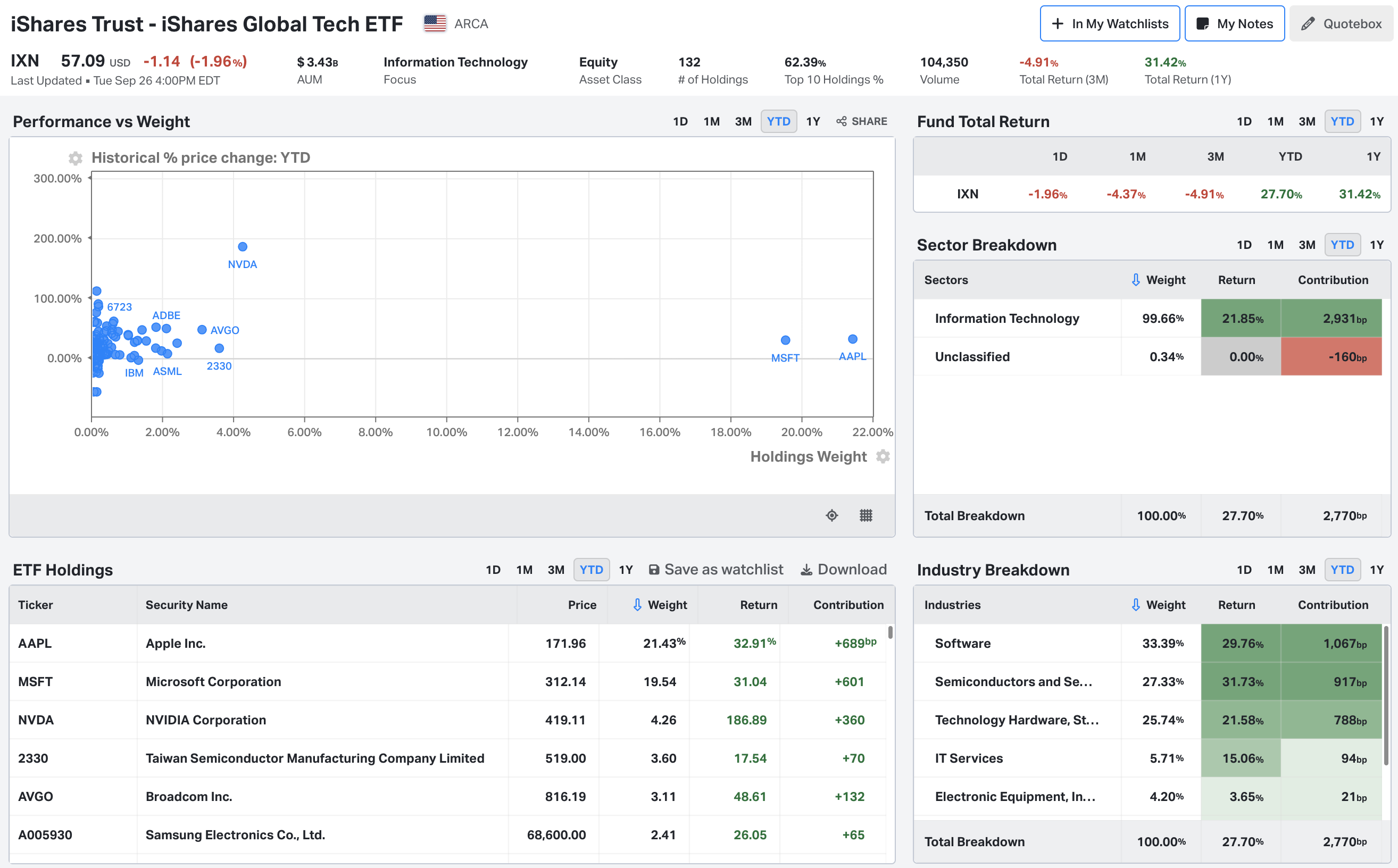The height and width of the screenshot is (868, 1398).
Task: Select 1Y in Sector Breakdown
Action: [x=1377, y=245]
